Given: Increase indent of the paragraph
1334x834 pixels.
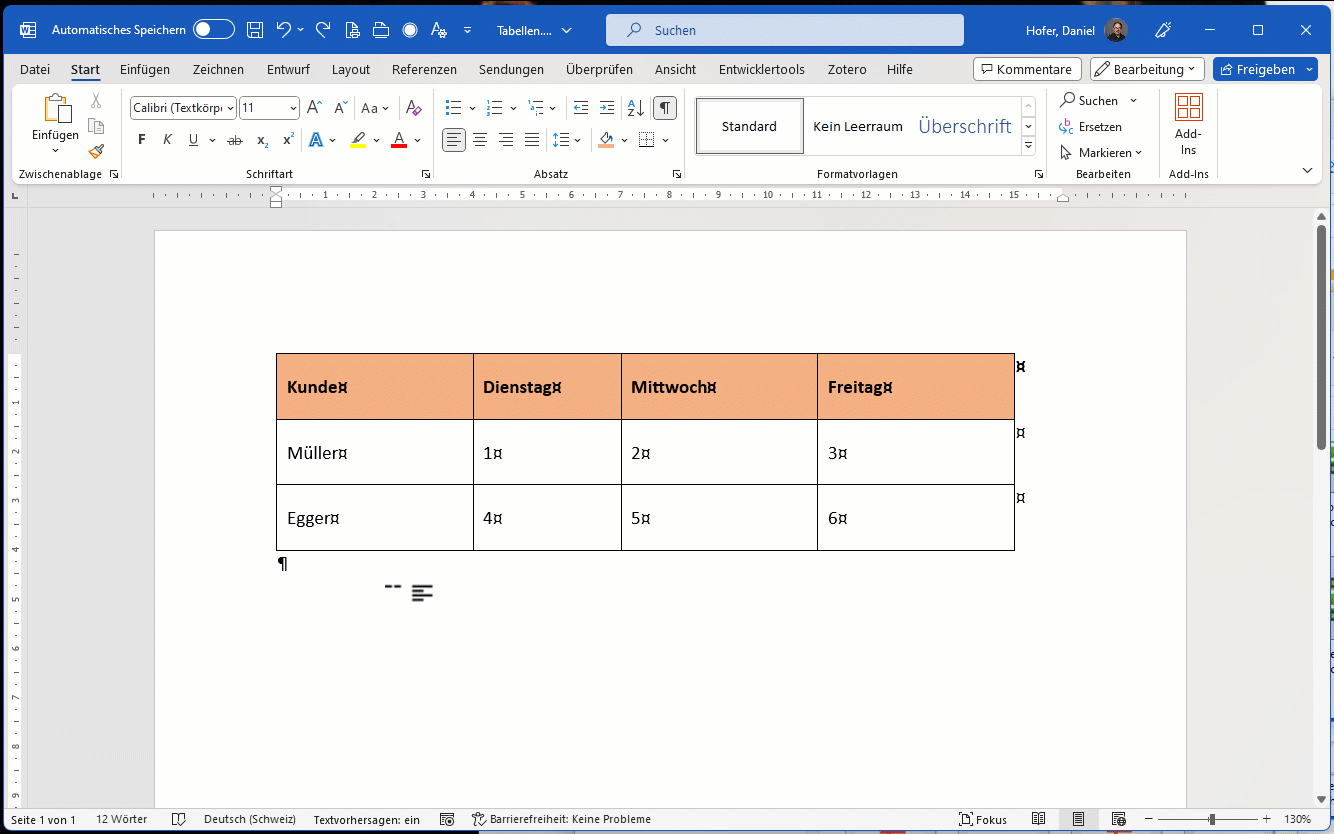Looking at the screenshot, I should point(607,108).
